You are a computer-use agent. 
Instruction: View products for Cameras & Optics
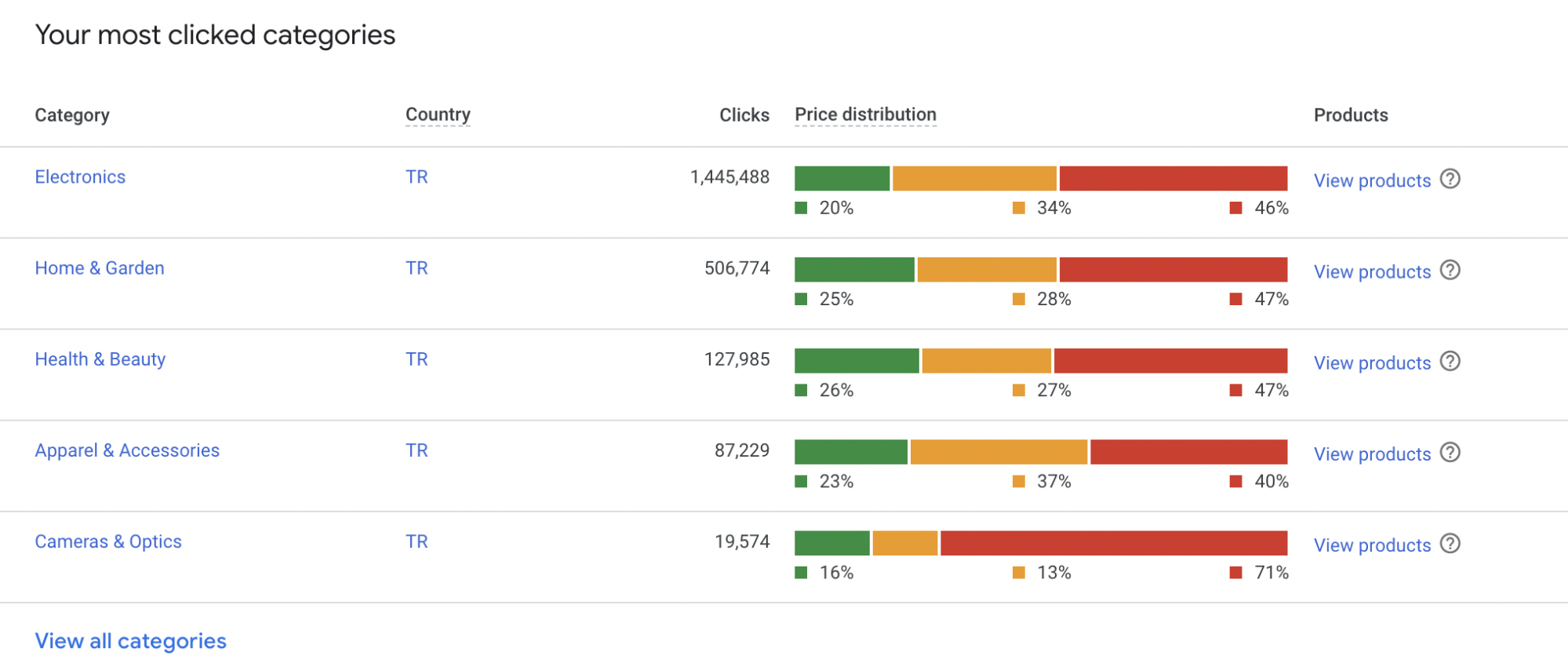click(x=1372, y=545)
